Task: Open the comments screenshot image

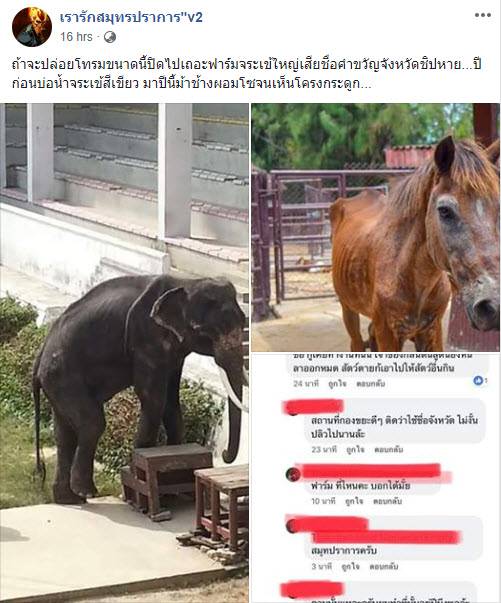Action: [376, 478]
